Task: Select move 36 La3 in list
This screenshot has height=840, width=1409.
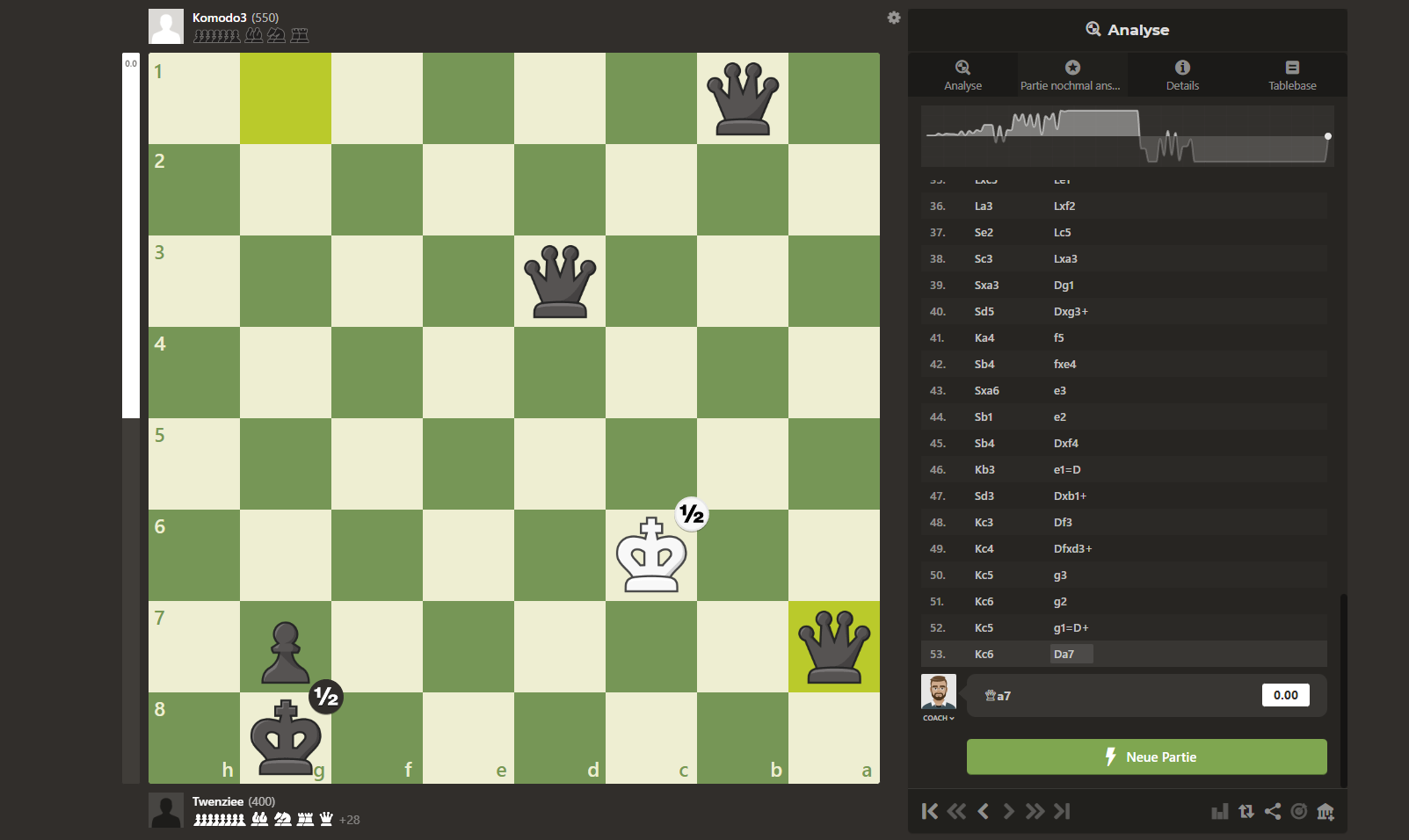Action: (983, 206)
